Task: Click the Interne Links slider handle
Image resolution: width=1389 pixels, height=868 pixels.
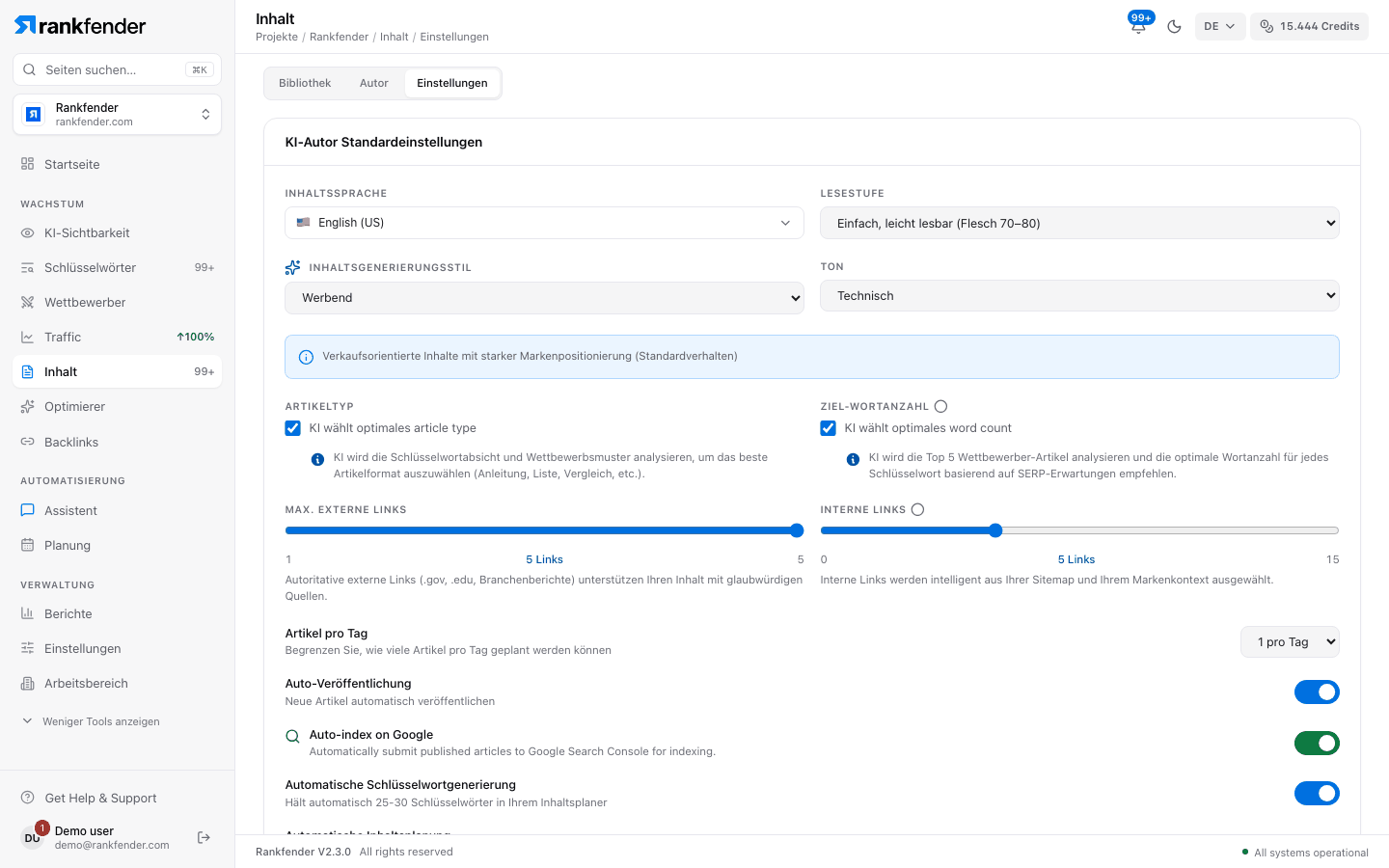Action: pyautogui.click(x=995, y=530)
